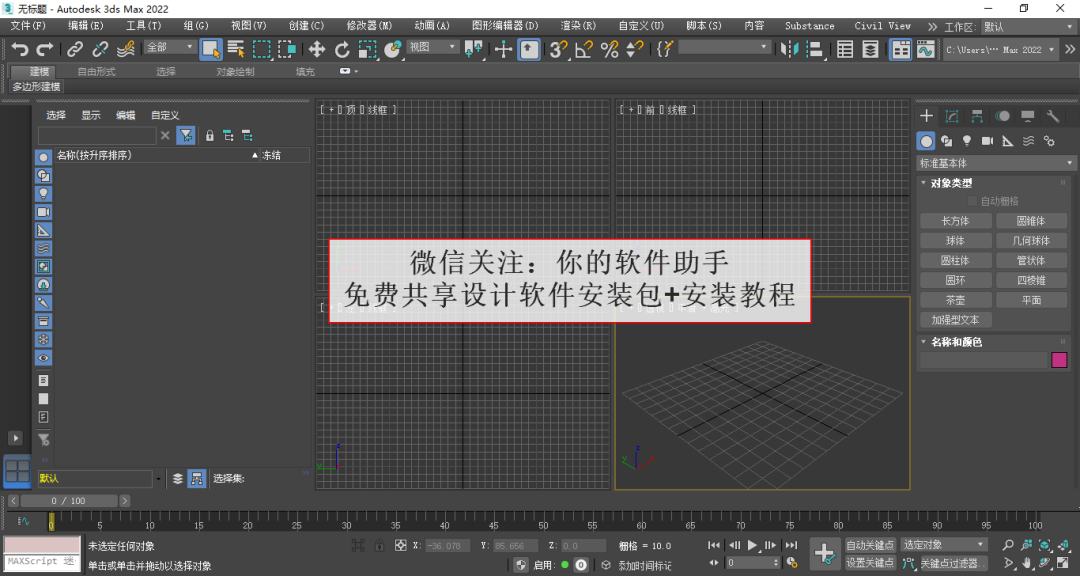Toggle the Selection Lock padlock in status bar
Screen dimensions: 1080x576
pos(379,546)
